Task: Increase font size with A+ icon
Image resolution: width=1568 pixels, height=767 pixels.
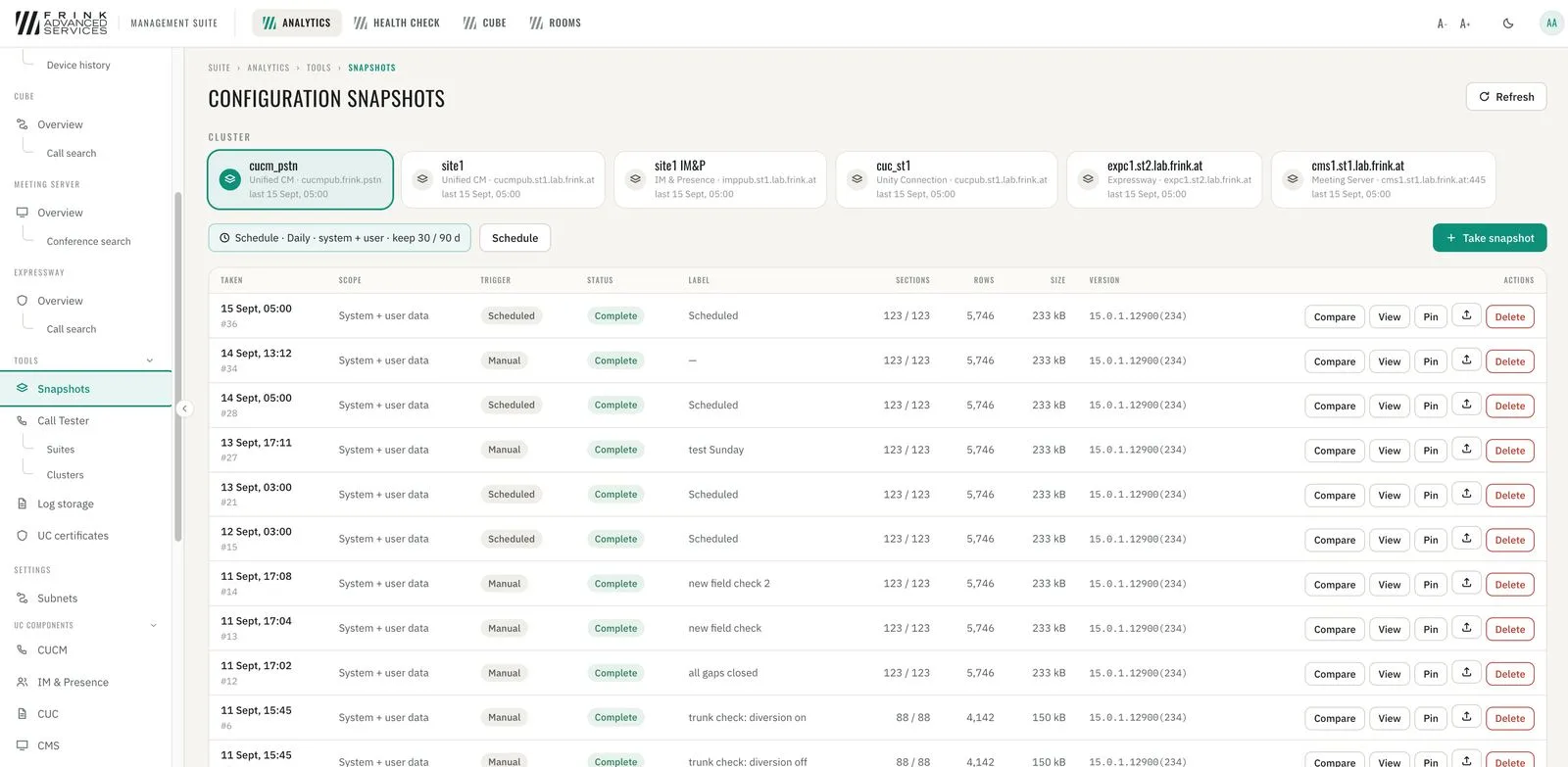Action: pyautogui.click(x=1465, y=24)
